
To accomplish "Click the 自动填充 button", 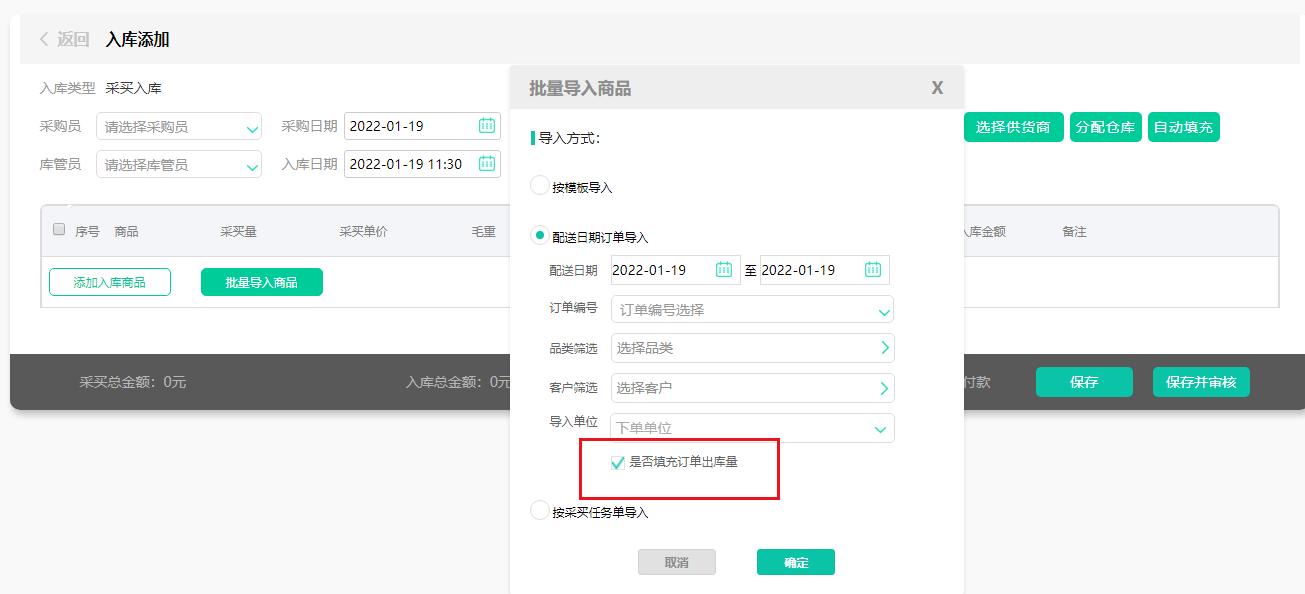I will [1181, 127].
